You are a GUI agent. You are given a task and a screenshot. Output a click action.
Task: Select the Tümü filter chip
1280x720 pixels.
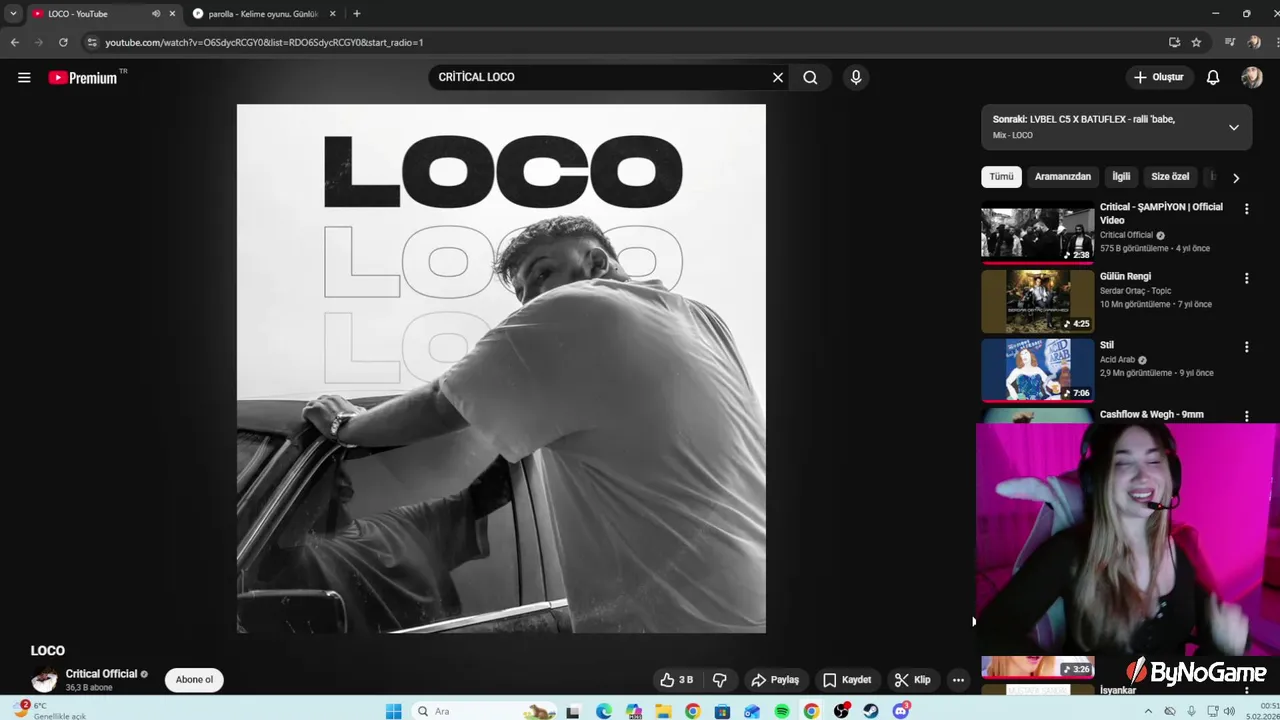coord(1001,177)
